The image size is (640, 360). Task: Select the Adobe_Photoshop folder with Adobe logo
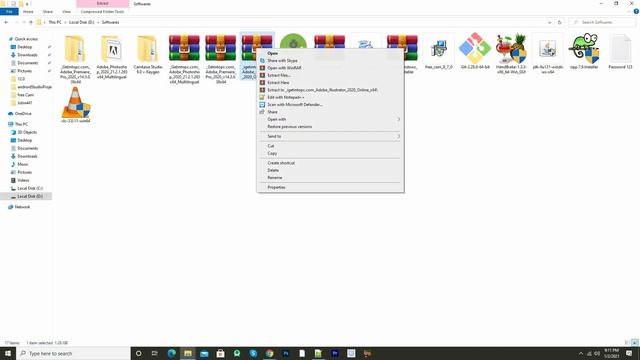(x=111, y=48)
